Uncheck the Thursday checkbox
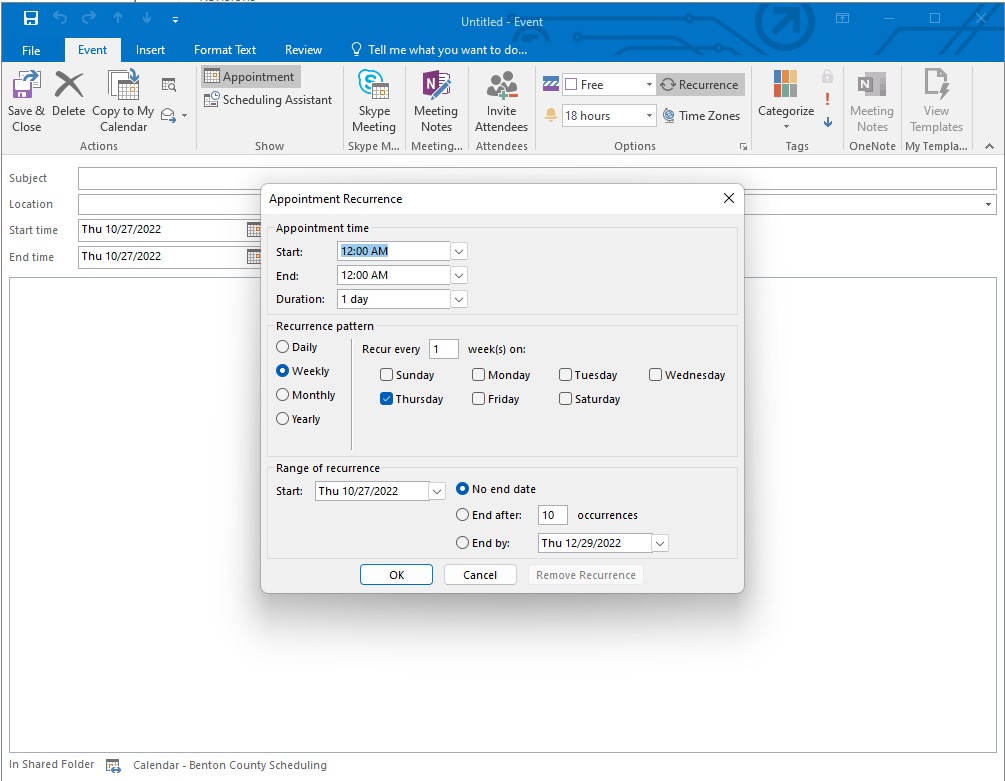The image size is (1005, 781). point(387,399)
